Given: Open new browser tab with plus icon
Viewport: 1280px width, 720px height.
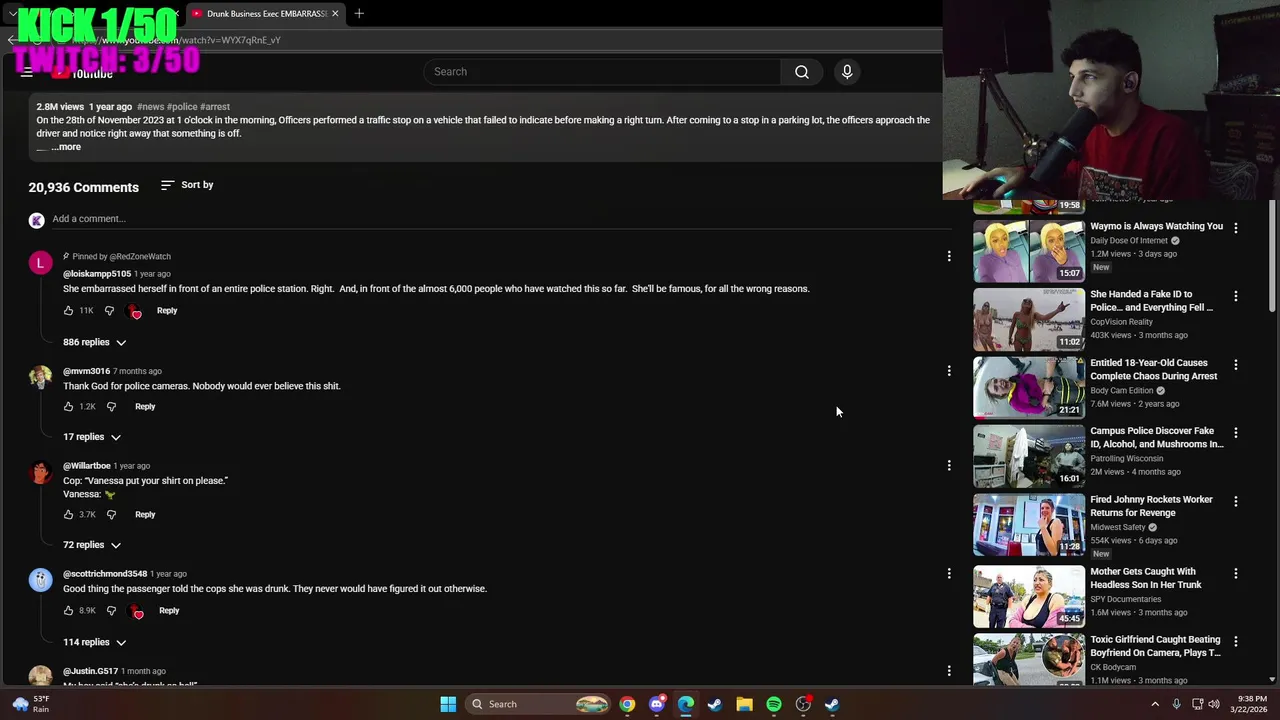Looking at the screenshot, I should 359,13.
